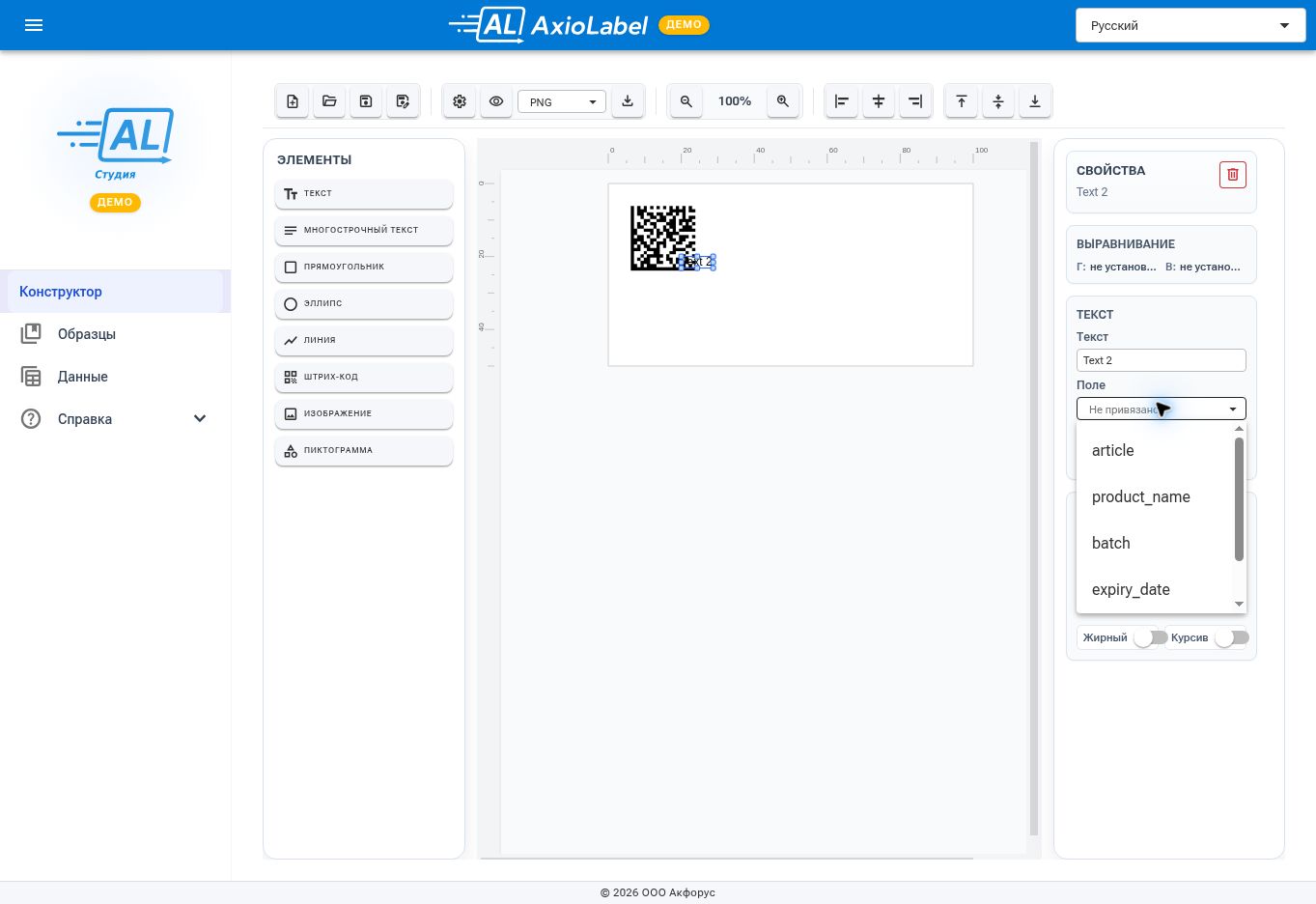Click the field list scroll-up arrow
The width and height of the screenshot is (1316, 904).
[1240, 429]
